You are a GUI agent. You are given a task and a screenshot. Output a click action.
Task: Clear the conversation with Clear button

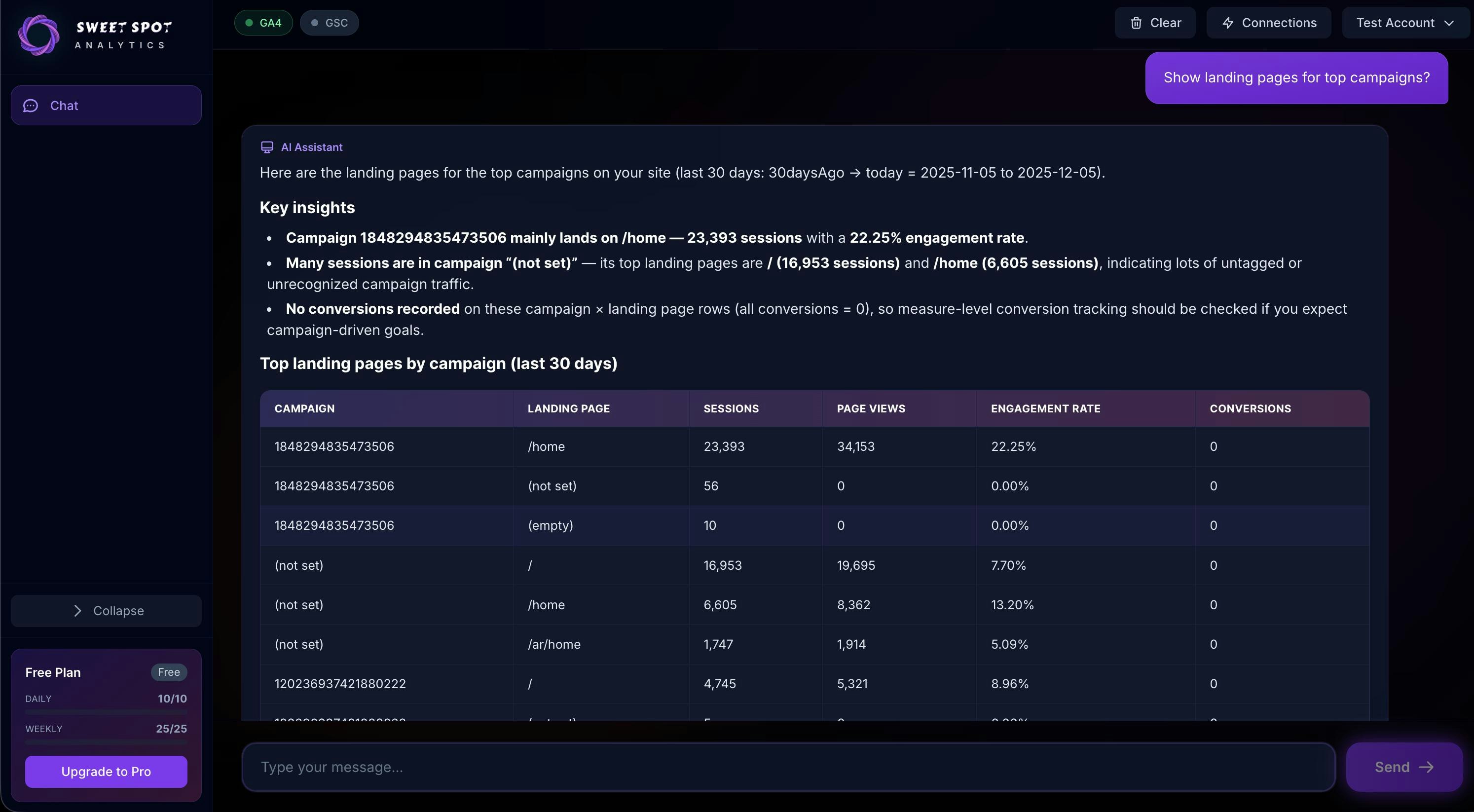coord(1155,23)
